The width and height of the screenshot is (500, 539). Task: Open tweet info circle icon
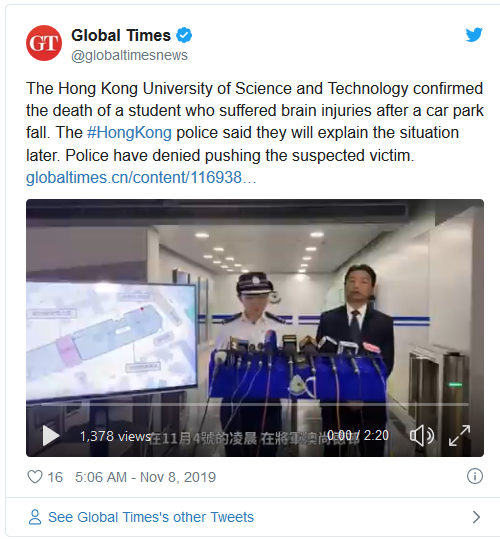475,476
